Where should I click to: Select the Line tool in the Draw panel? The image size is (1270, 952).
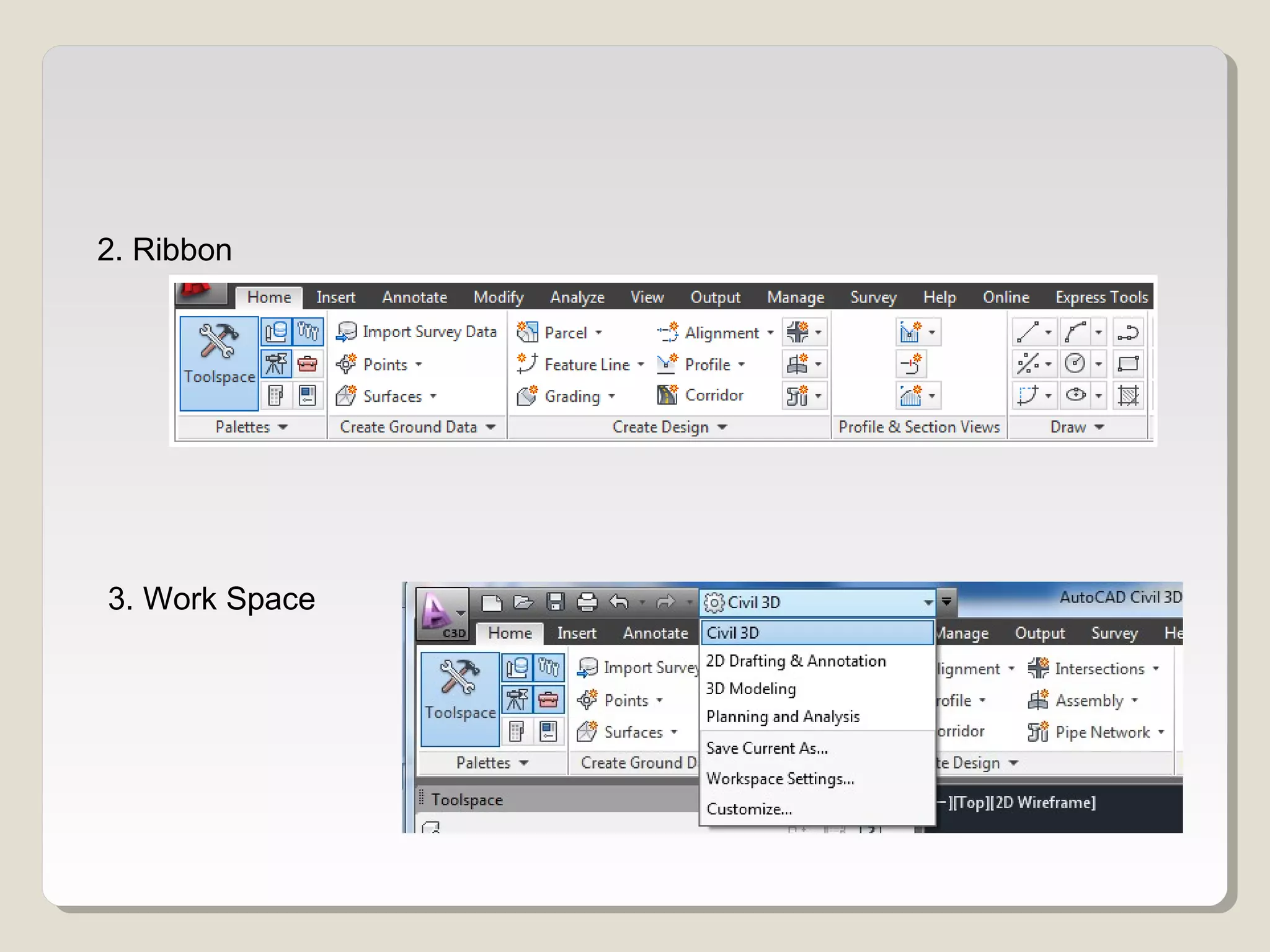(x=1028, y=332)
